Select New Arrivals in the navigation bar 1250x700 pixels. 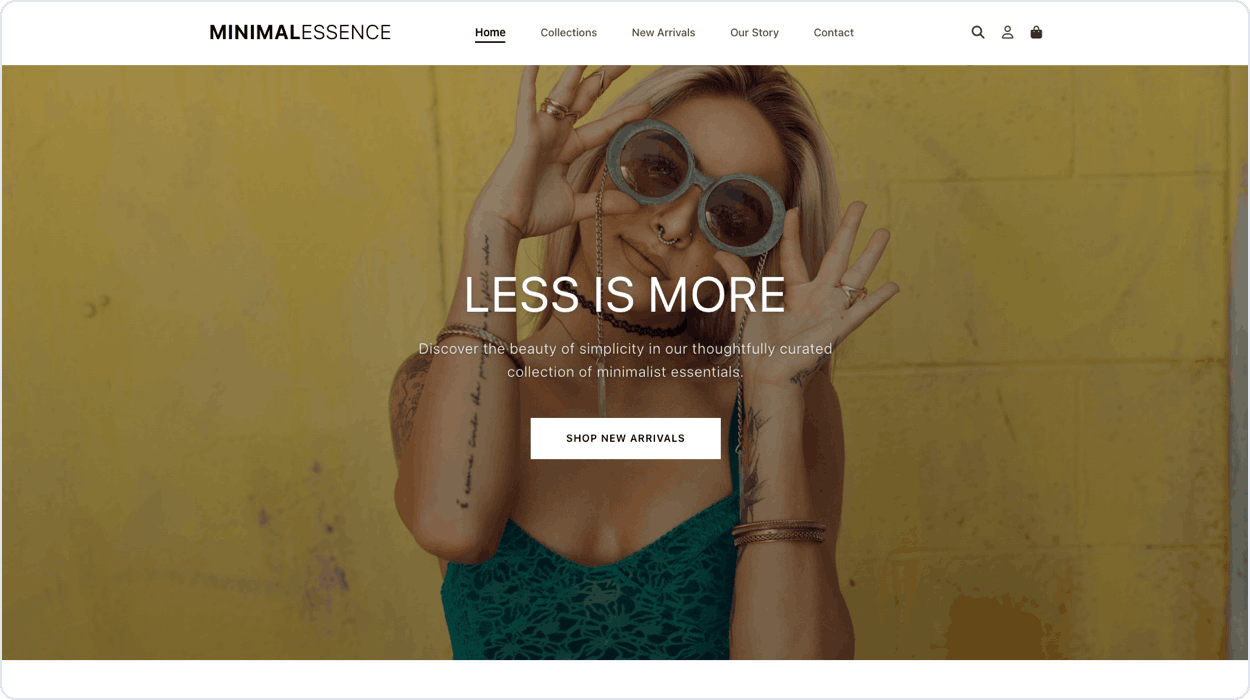click(x=663, y=32)
